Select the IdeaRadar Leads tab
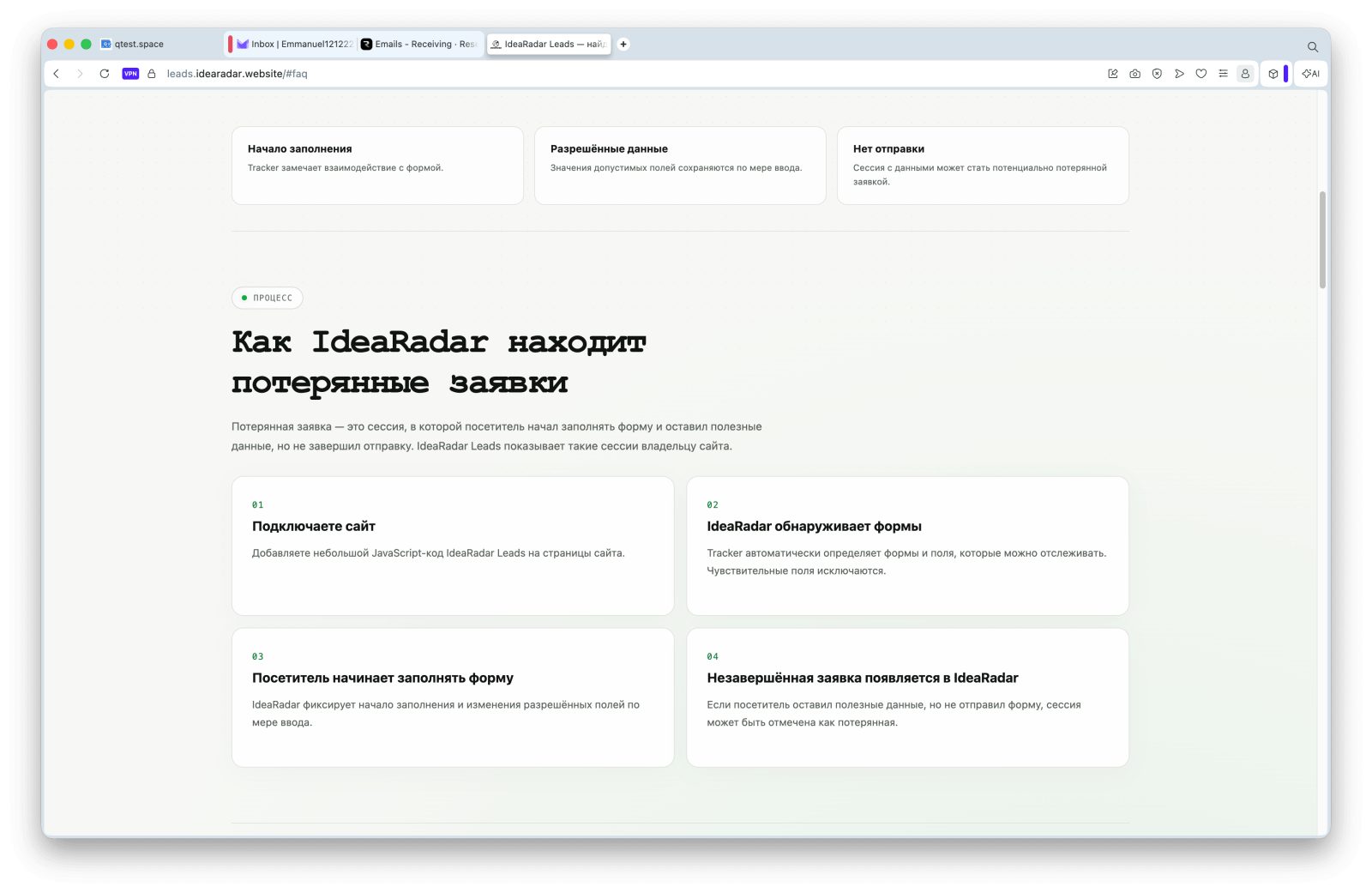1372x893 pixels. tap(549, 44)
